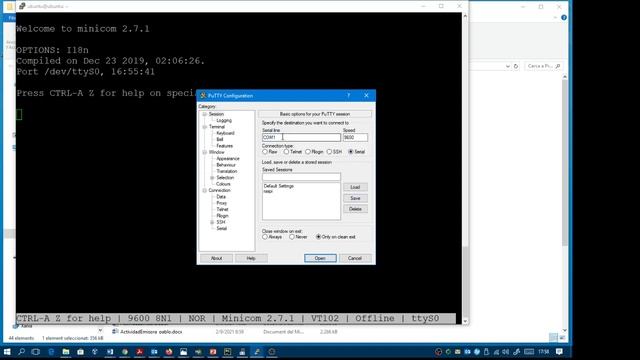Open the Explorer address bar dropdown arrow
The height and width of the screenshot is (360, 640).
(x=507, y=66)
